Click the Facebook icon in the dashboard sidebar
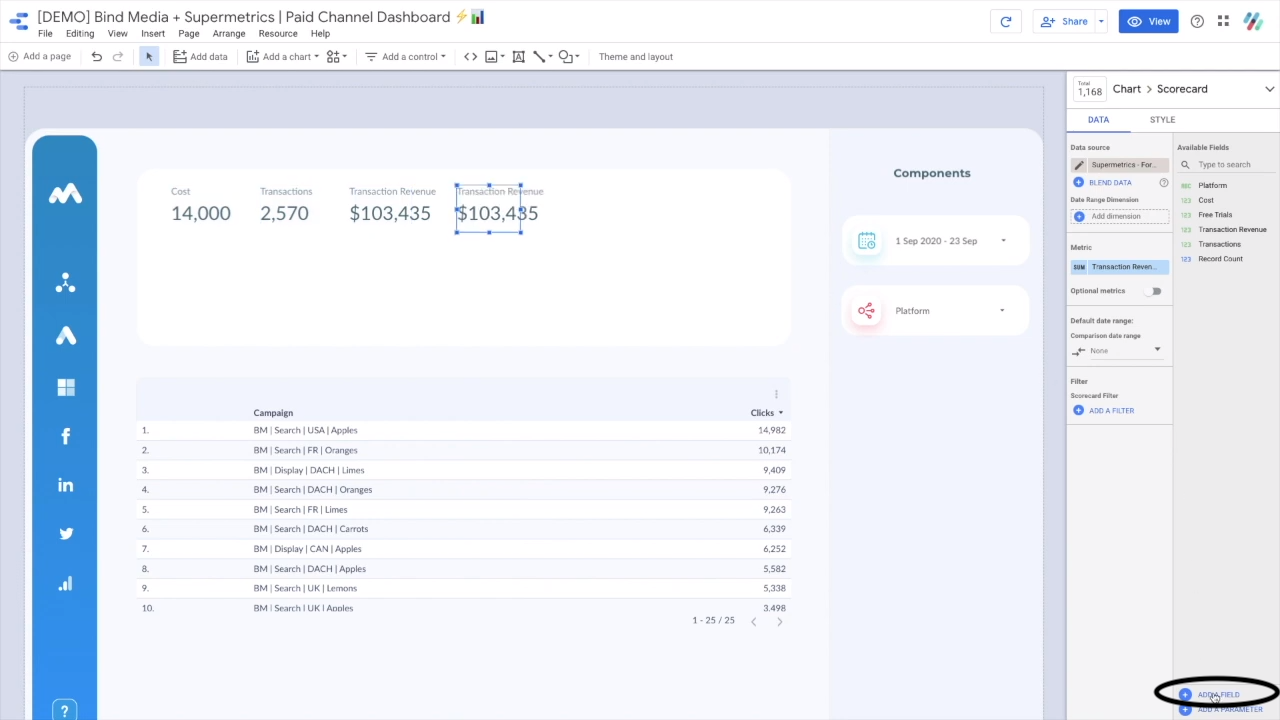 [x=65, y=436]
